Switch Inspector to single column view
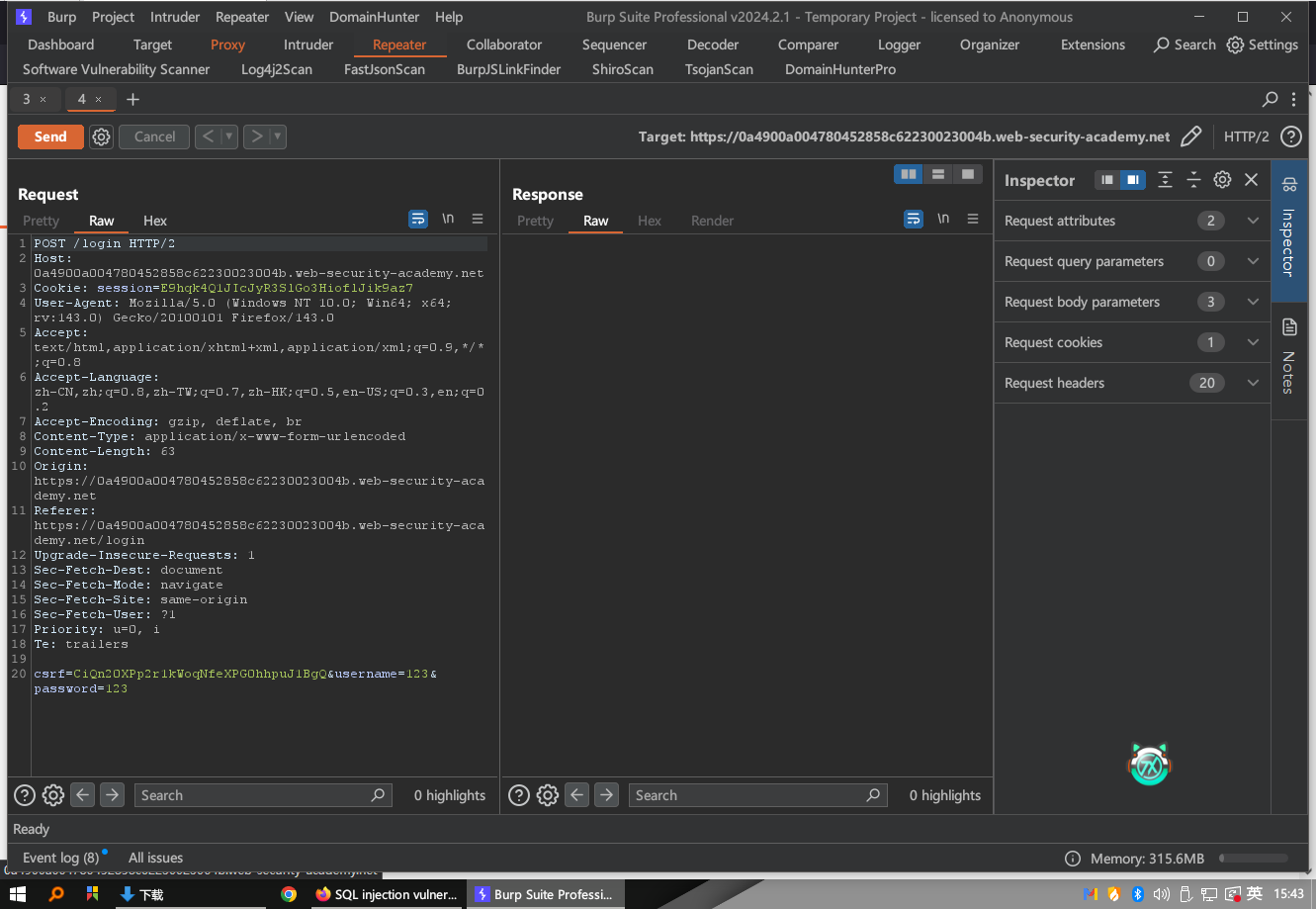Screen dimensions: 1316x909 tap(1107, 180)
